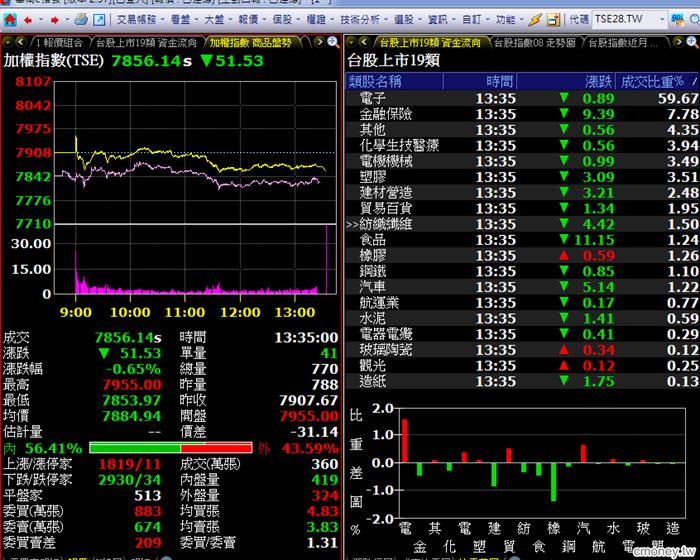Print with the printer icon
The width and height of the screenshot is (700, 560).
(81, 20)
